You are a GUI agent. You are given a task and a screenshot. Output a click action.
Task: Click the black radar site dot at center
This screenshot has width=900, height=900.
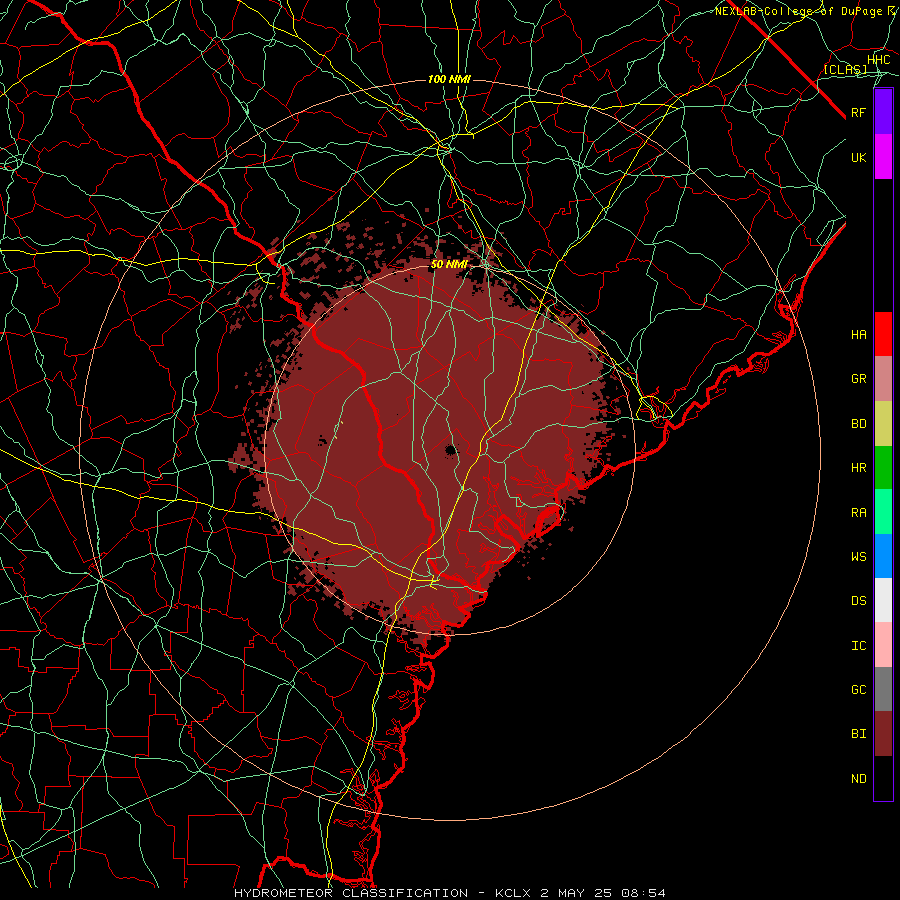[451, 450]
